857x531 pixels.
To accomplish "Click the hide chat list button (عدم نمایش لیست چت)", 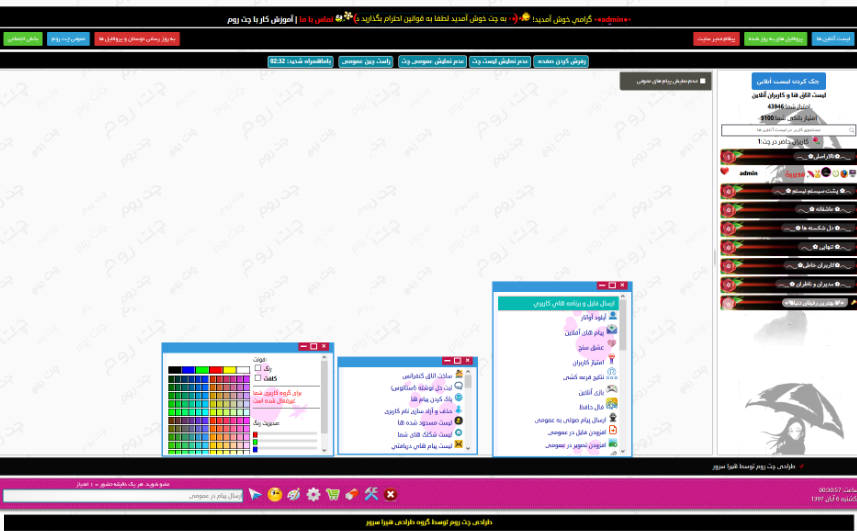I will click(500, 61).
